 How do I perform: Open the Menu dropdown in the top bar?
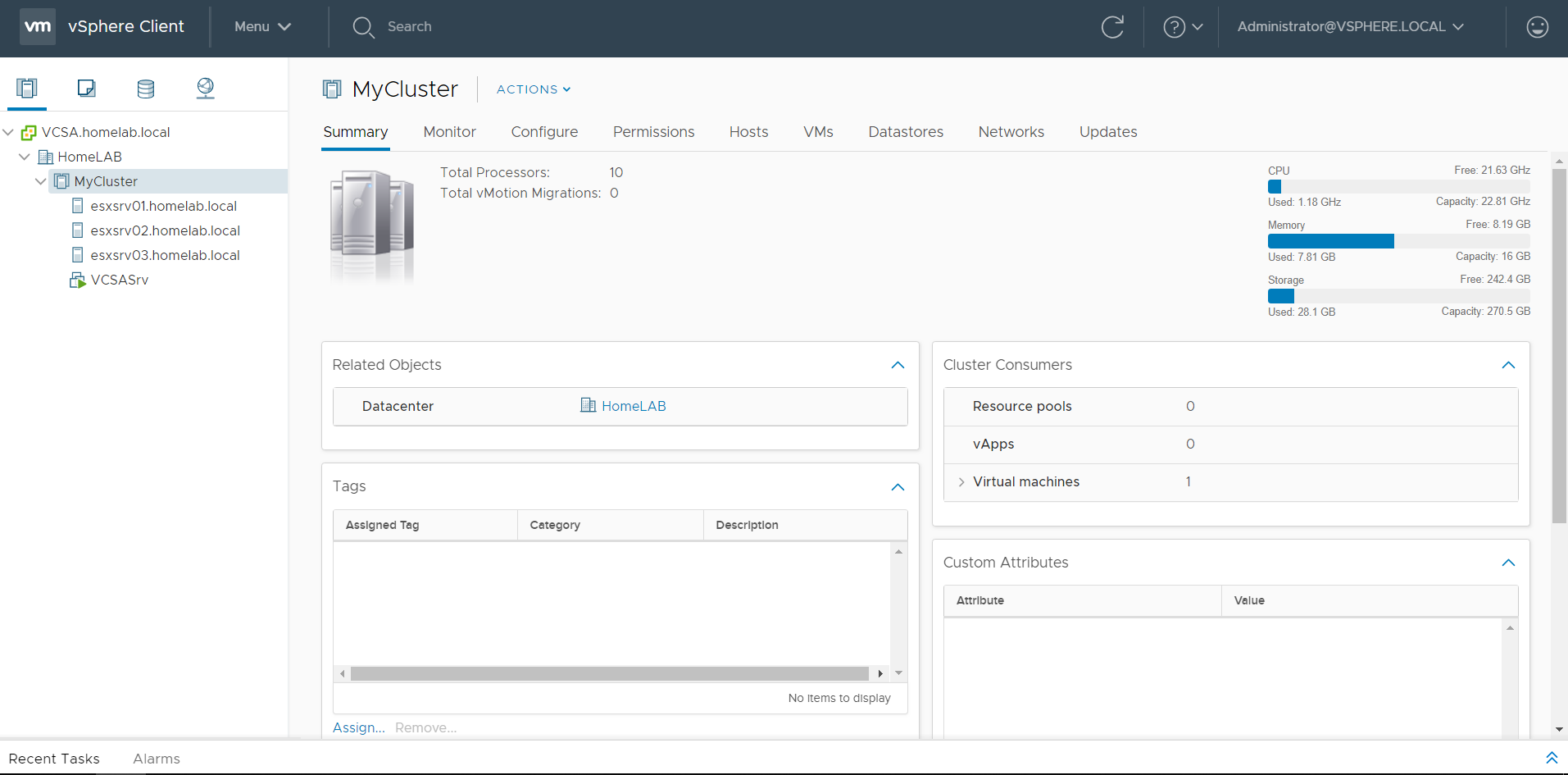(x=261, y=26)
